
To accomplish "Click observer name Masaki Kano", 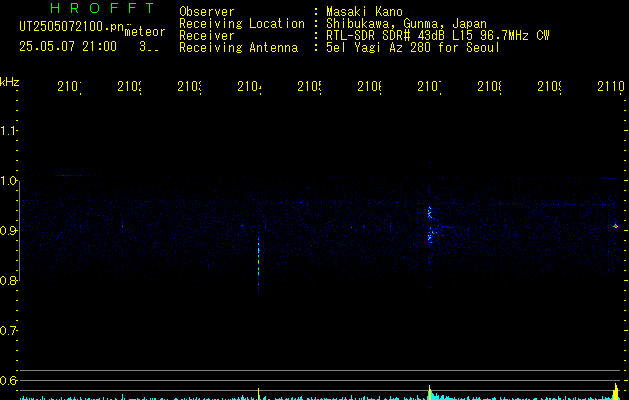I will point(364,12).
